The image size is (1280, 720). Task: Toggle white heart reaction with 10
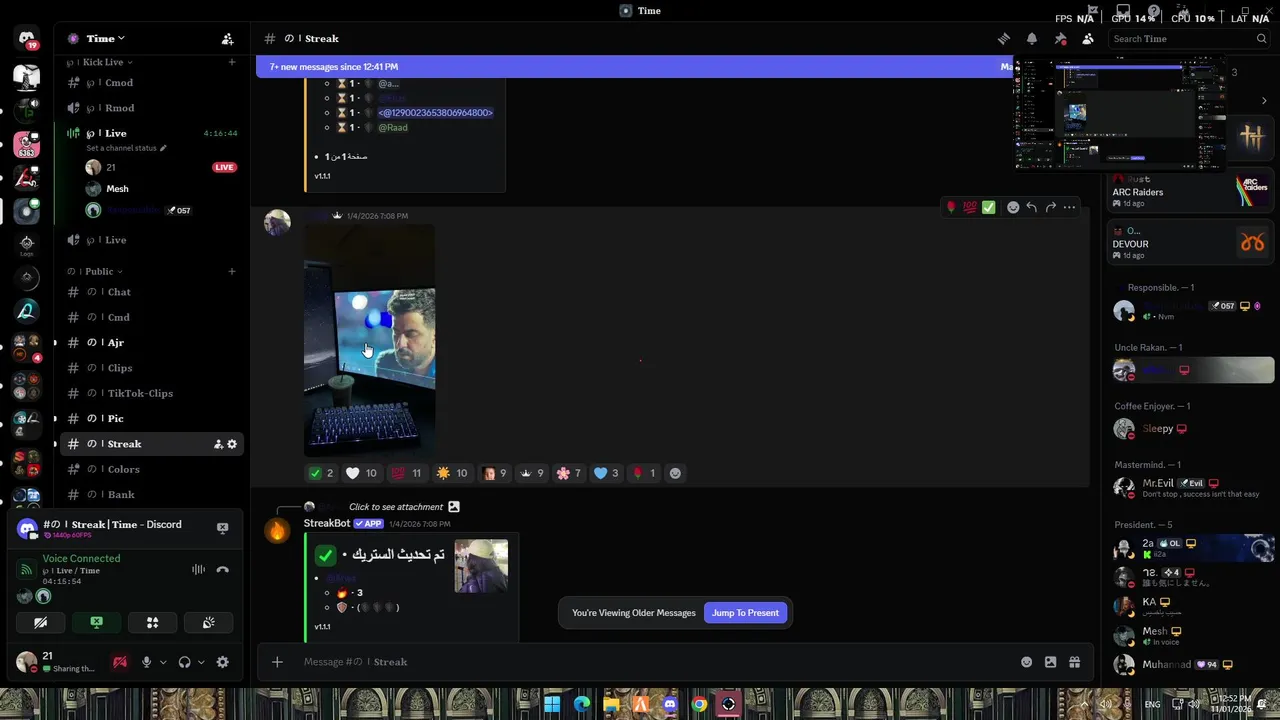click(361, 473)
